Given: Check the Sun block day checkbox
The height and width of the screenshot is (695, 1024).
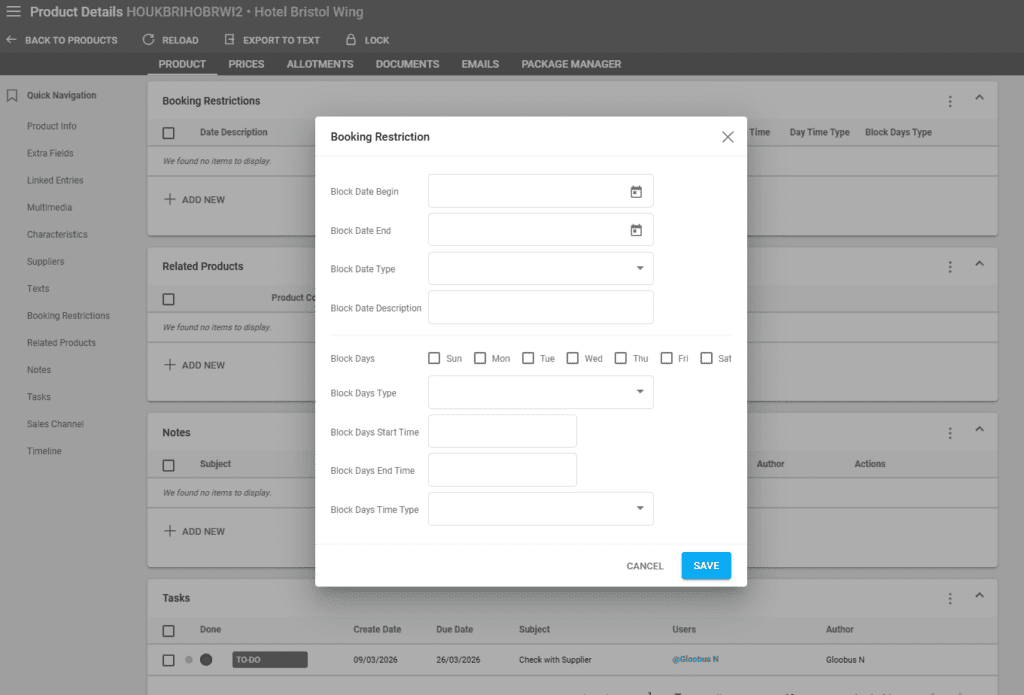Looking at the screenshot, I should (434, 358).
